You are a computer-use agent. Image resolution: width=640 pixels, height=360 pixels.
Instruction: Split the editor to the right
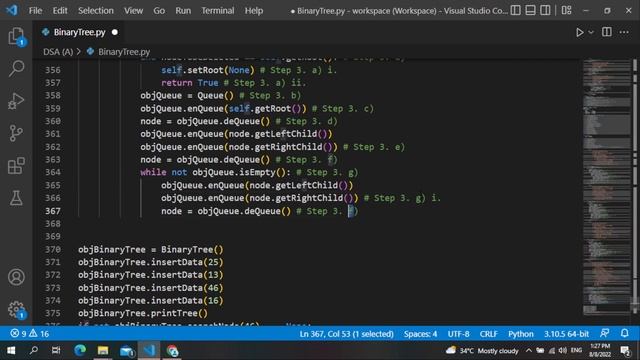click(x=607, y=32)
